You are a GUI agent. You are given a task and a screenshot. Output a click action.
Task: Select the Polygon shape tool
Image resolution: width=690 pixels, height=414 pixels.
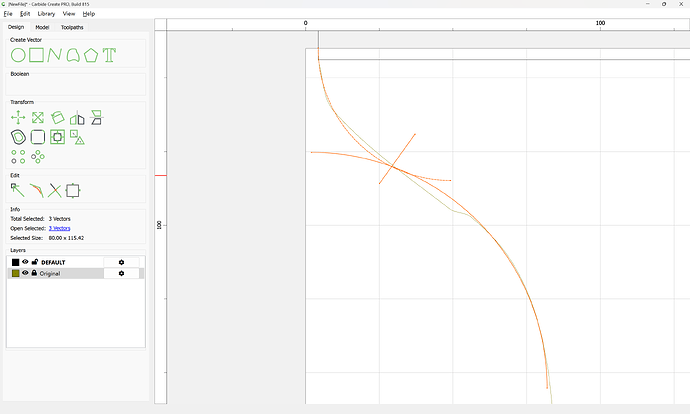[x=91, y=55]
